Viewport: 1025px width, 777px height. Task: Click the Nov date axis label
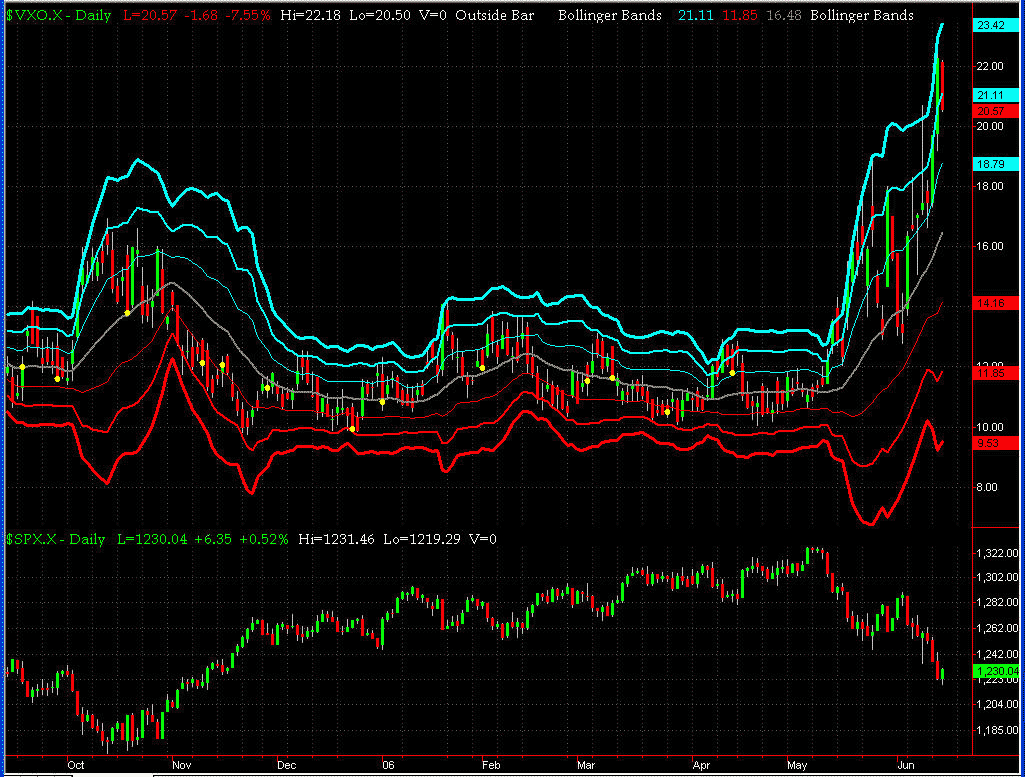coord(181,765)
